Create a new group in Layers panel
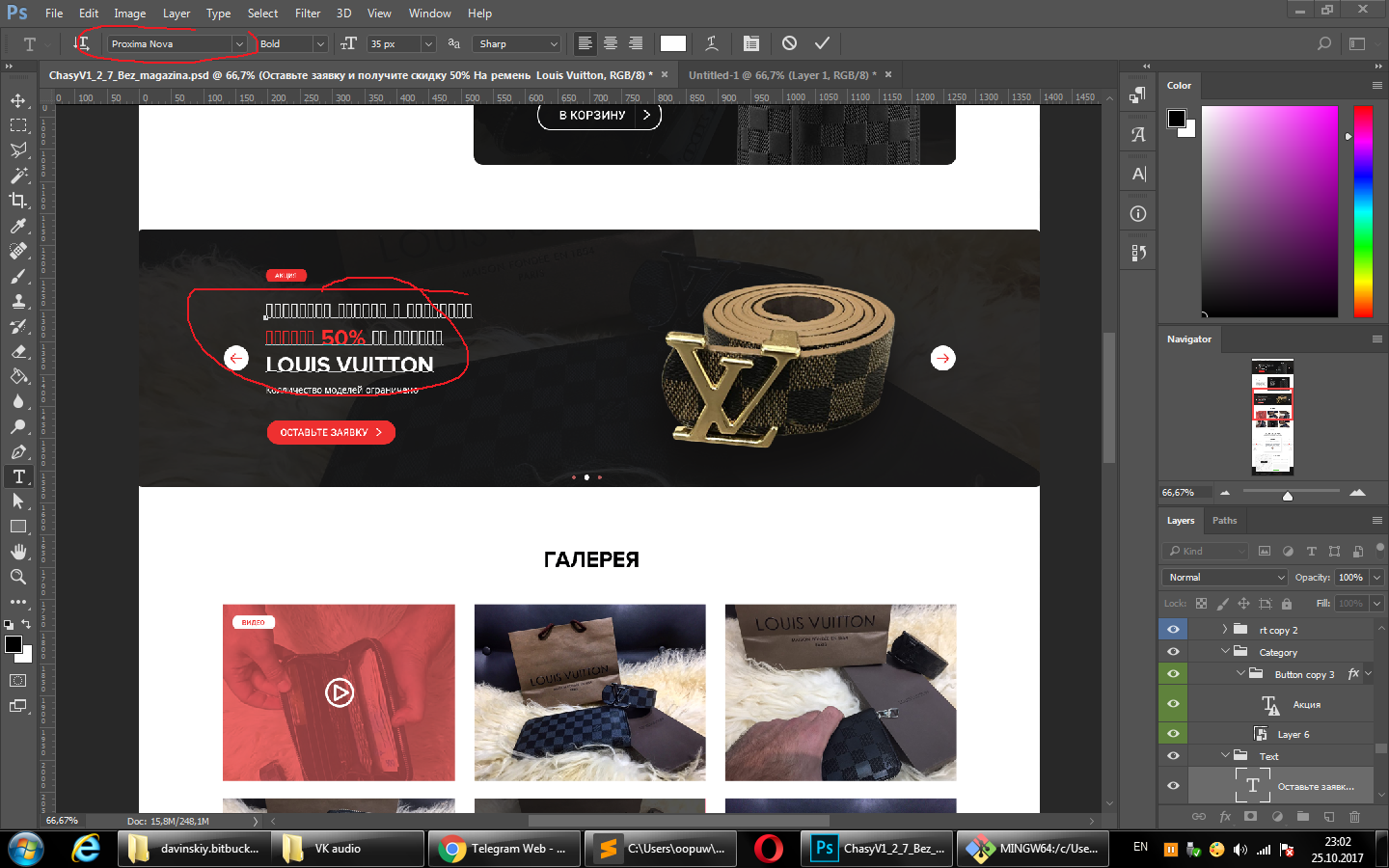 (x=1302, y=816)
